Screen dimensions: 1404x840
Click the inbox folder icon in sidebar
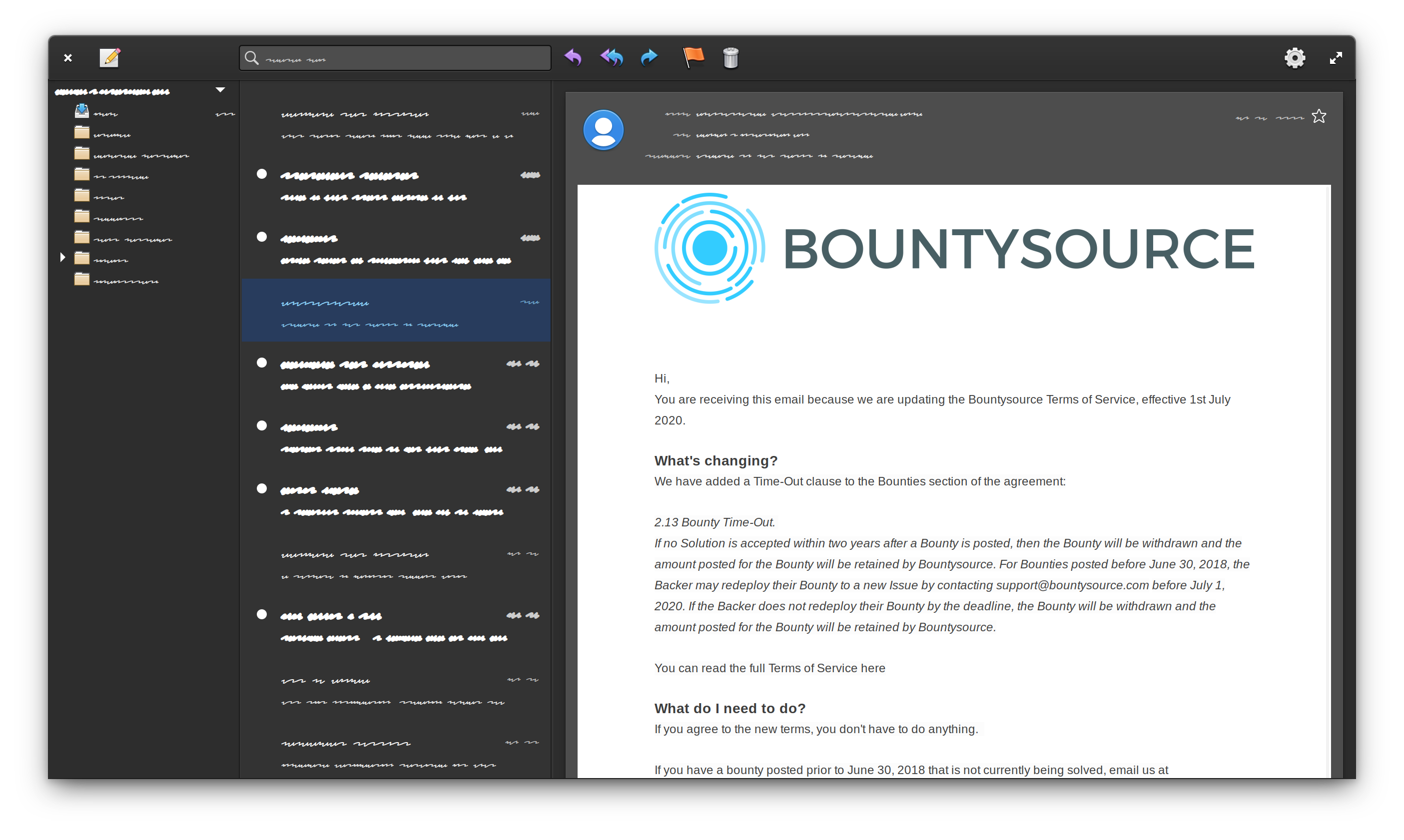(82, 111)
